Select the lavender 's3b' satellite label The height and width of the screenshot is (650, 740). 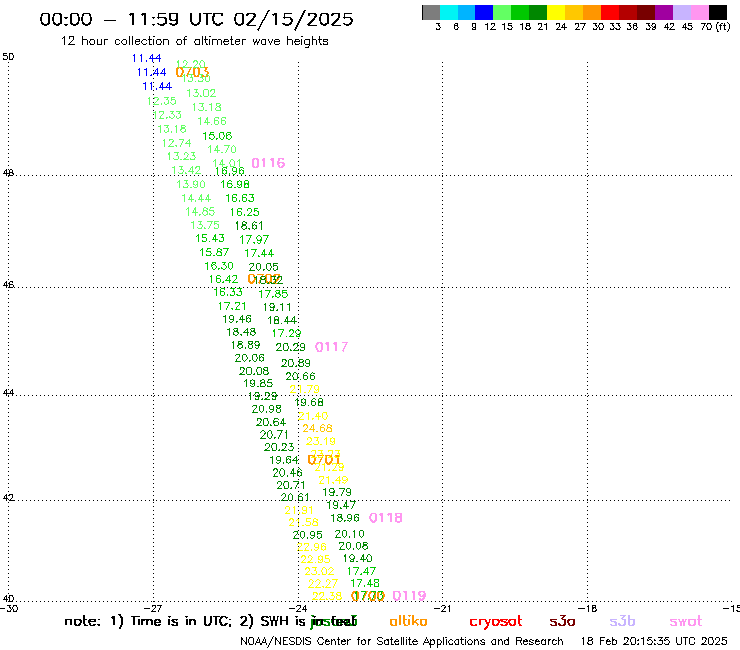[622, 621]
